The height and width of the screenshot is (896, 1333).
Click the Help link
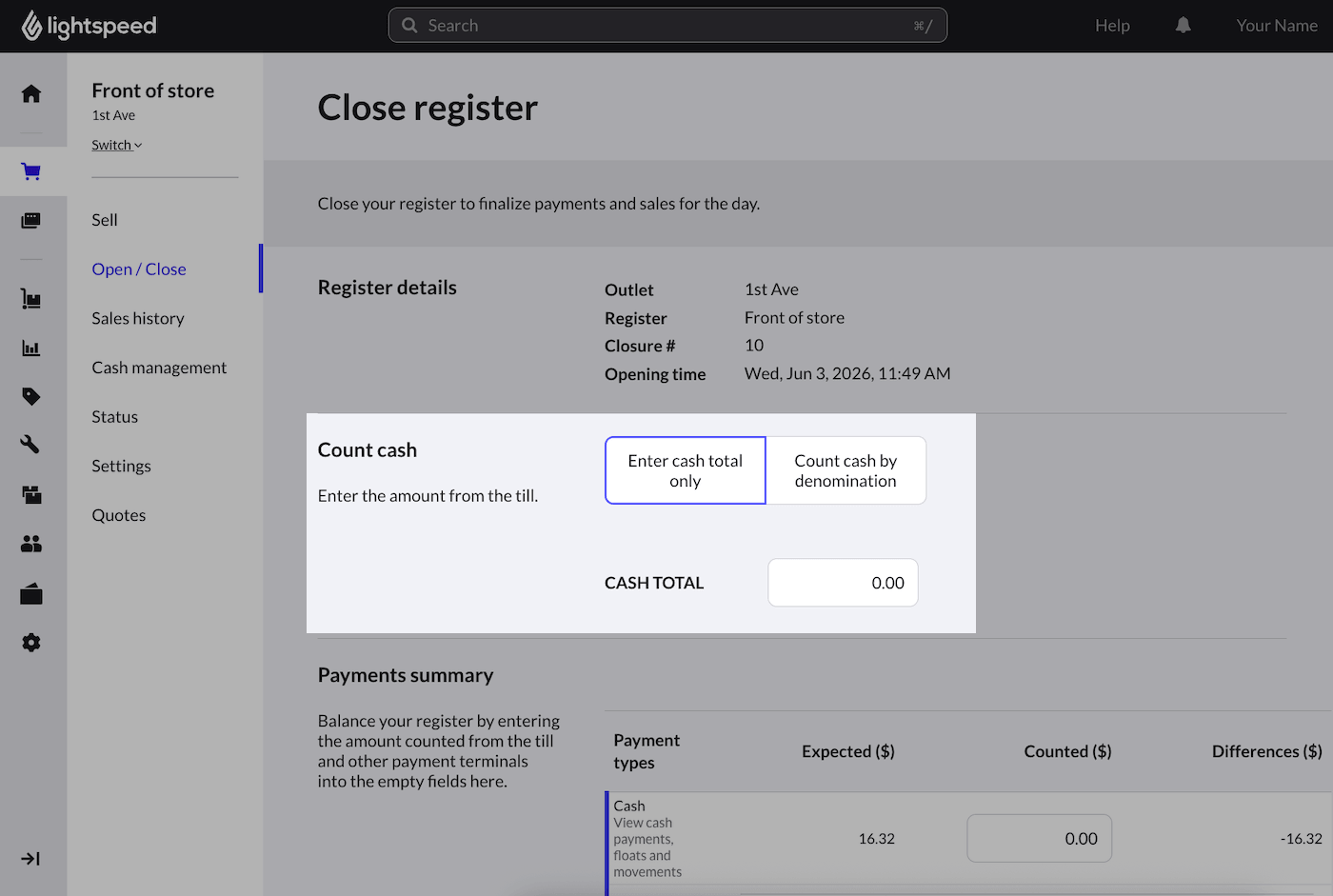tap(1112, 26)
